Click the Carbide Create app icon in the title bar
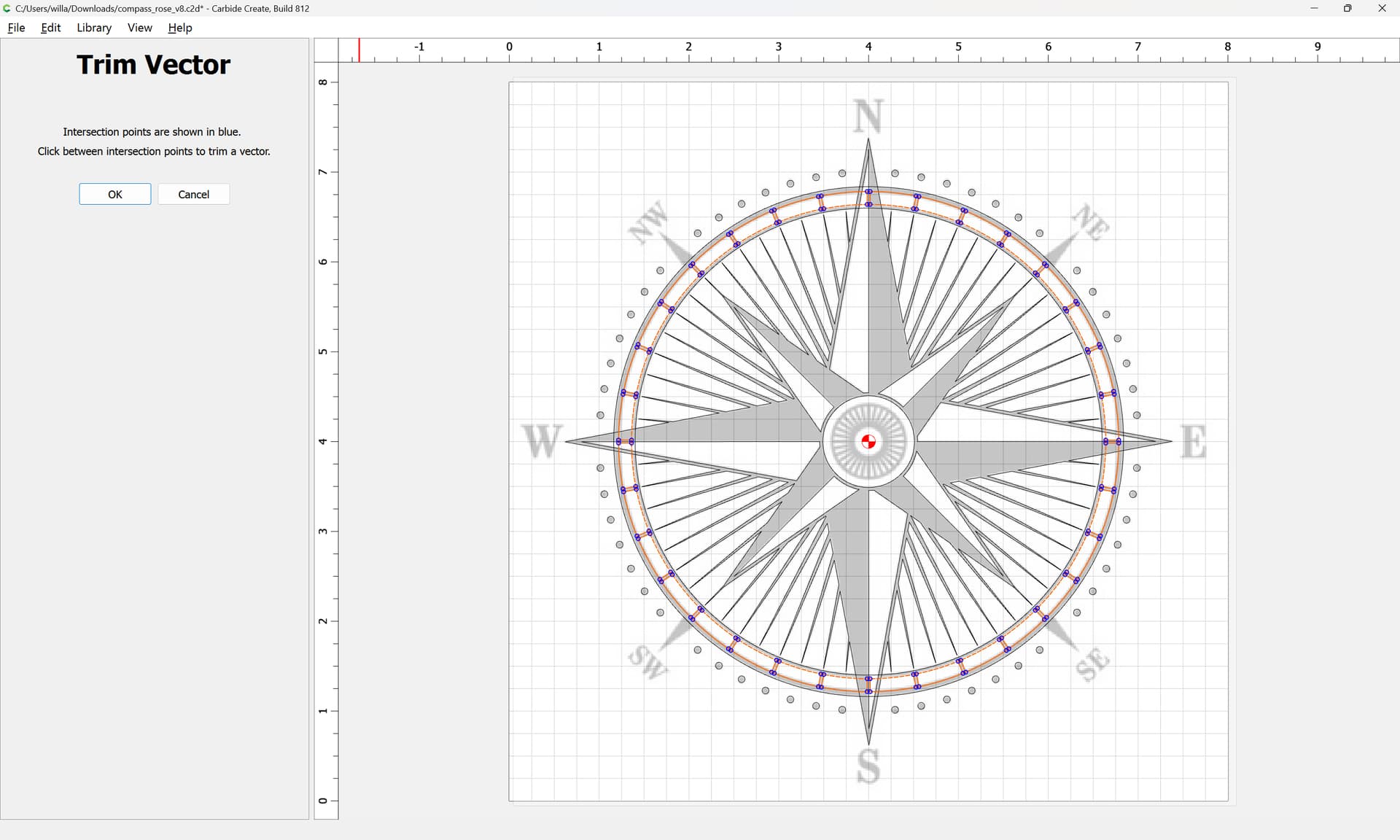Viewport: 1400px width, 840px height. [7, 8]
